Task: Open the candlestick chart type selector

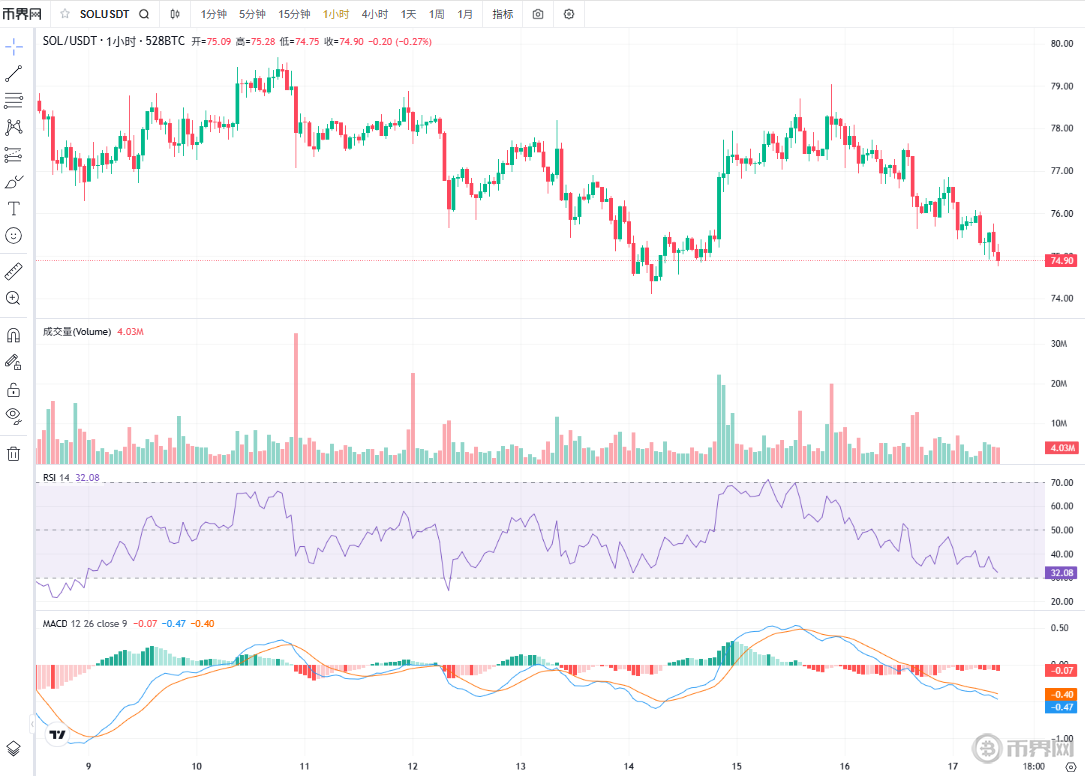Action: point(175,14)
